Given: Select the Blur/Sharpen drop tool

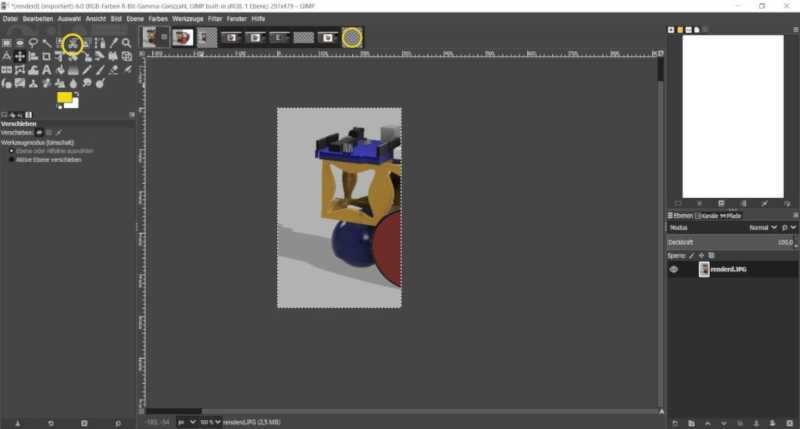Looking at the screenshot, I should click(x=73, y=83).
